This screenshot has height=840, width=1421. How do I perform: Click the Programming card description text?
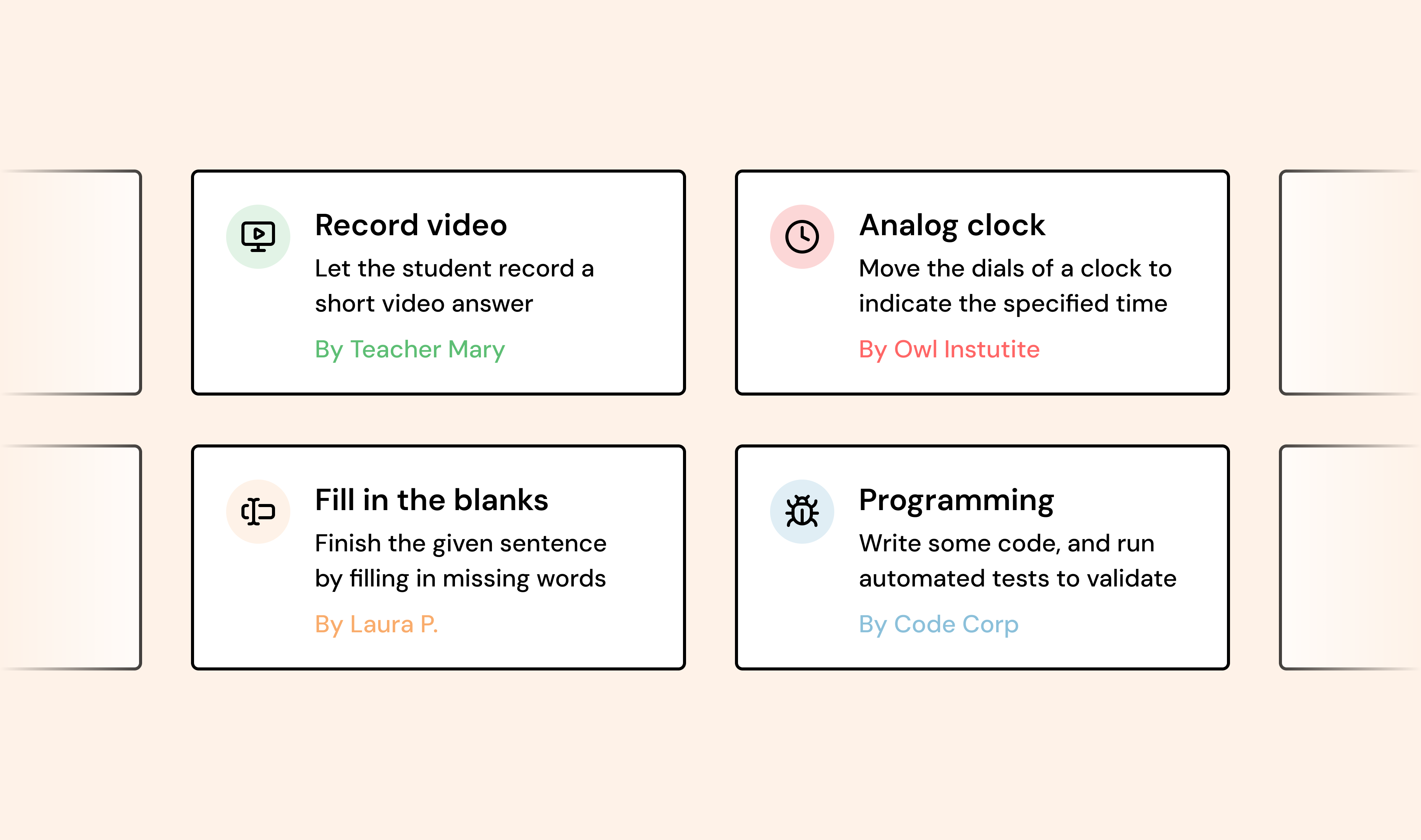click(x=1017, y=562)
